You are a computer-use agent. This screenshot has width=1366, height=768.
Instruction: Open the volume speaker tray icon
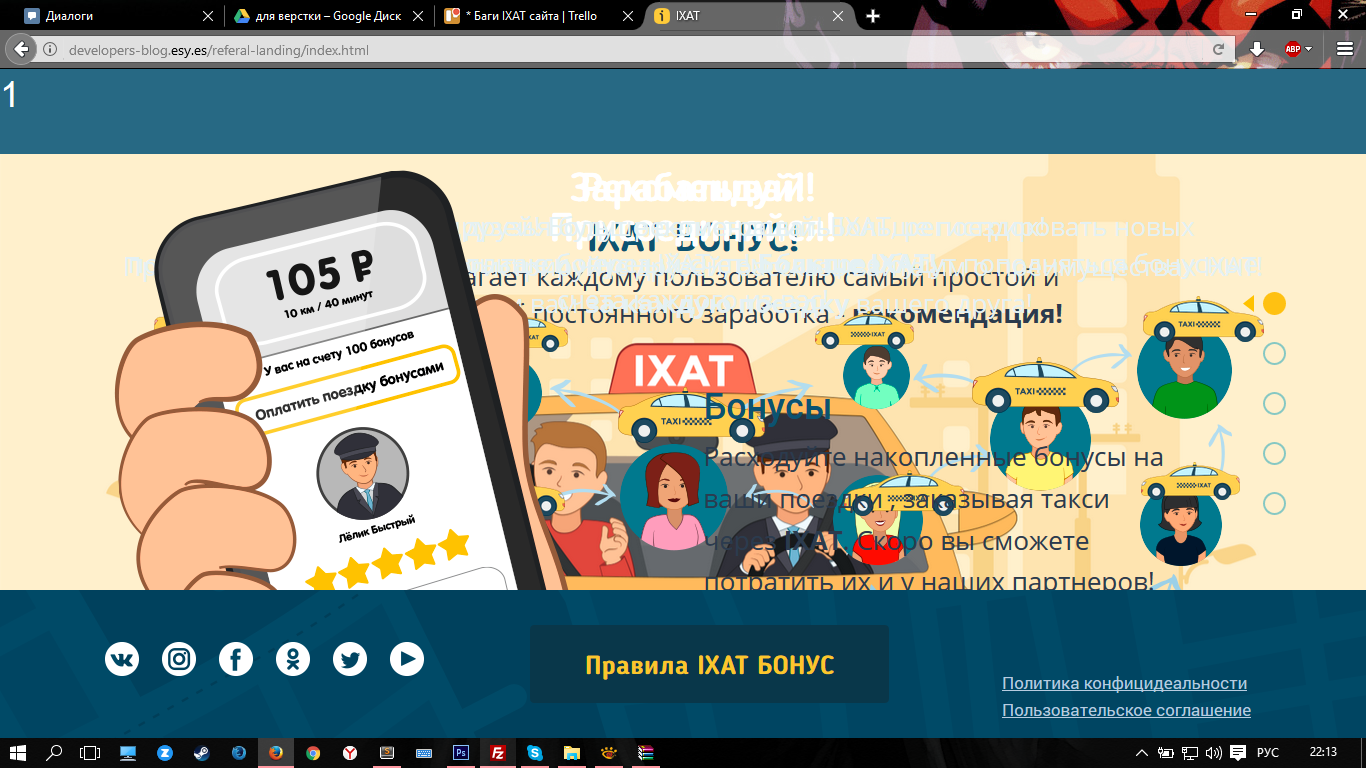click(x=1215, y=752)
